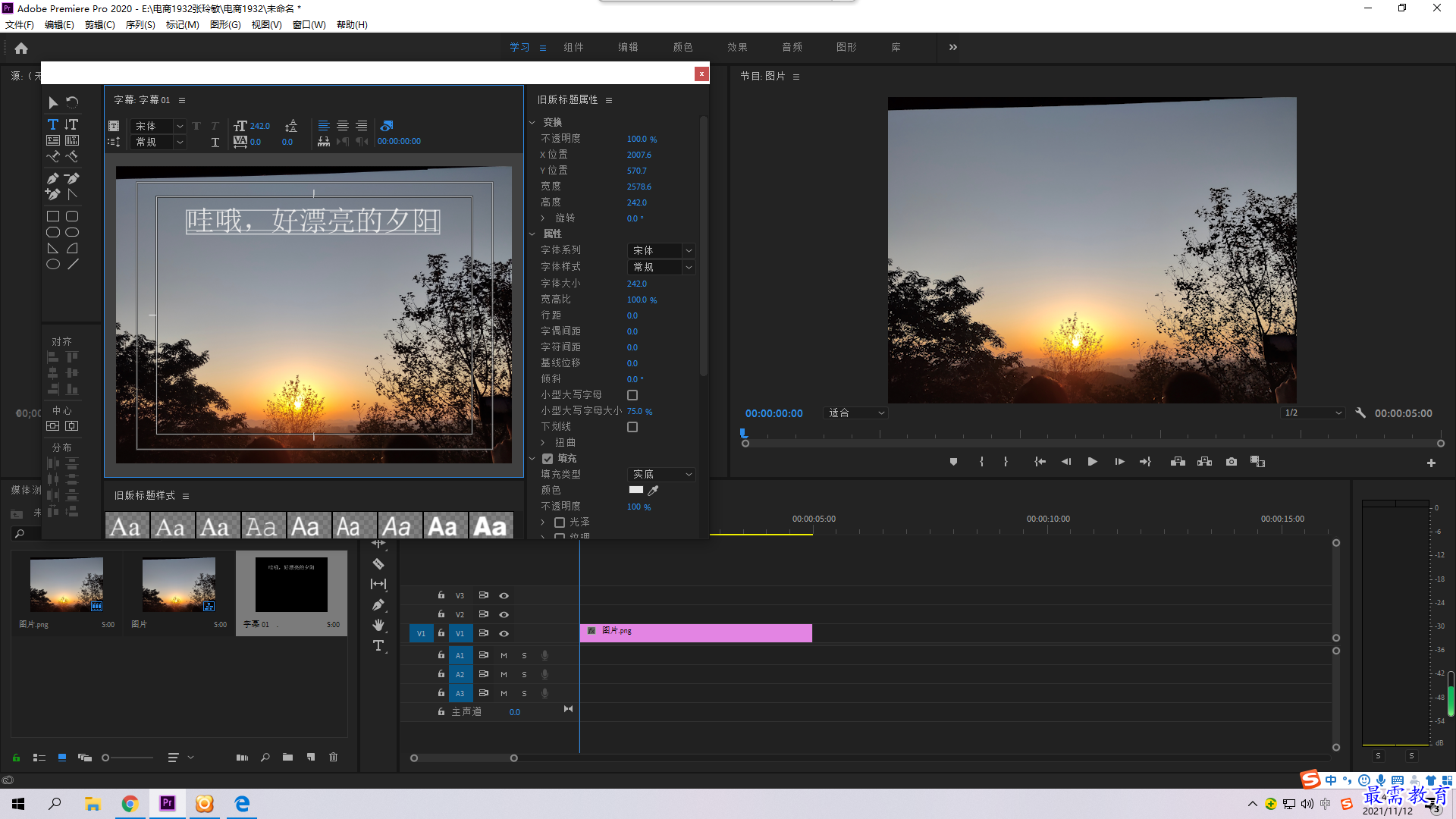
Task: Adjust project thumbnail zoom slider
Action: (x=127, y=757)
